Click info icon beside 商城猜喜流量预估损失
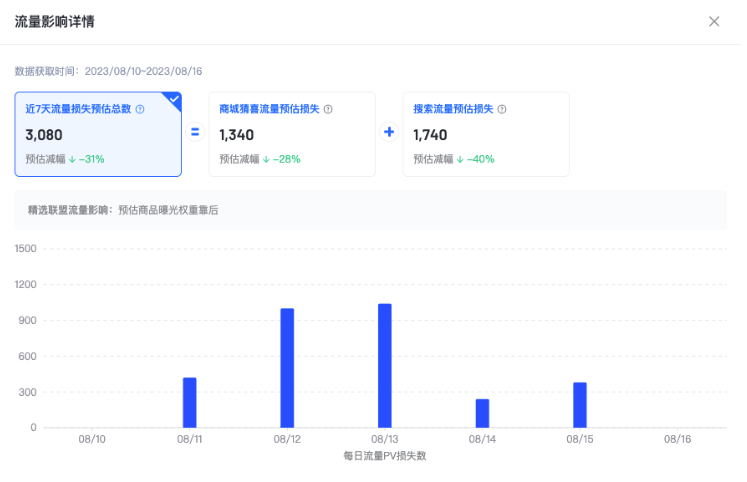Viewport: 747px width, 482px height. click(x=328, y=109)
